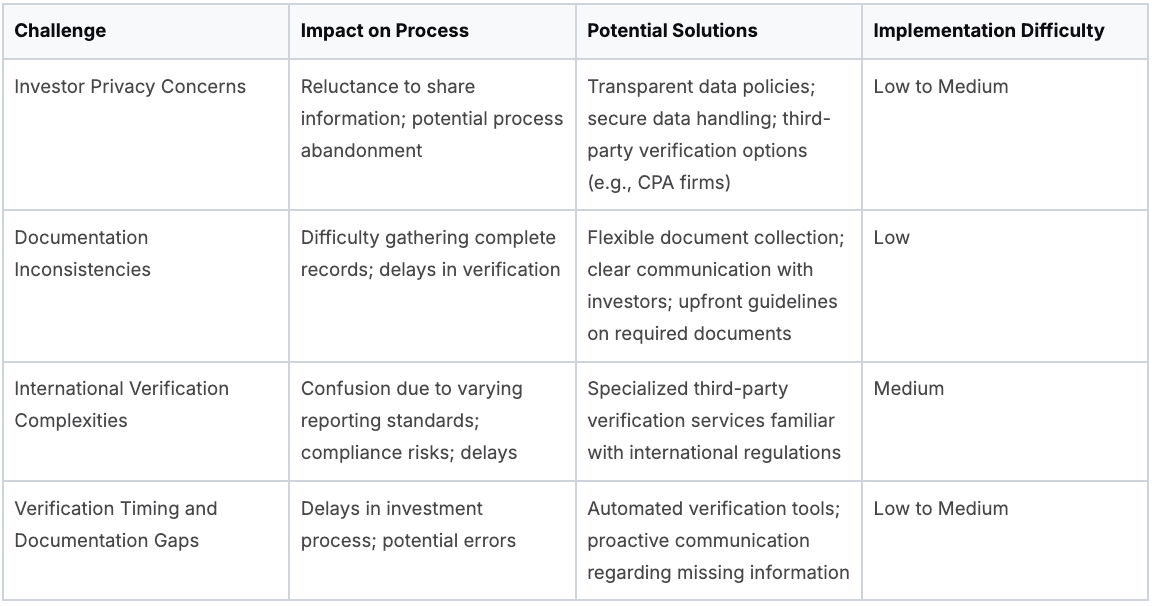Click the Specialized third-party verification cell
Viewport: 1154px width, 606px height.
tap(718, 421)
